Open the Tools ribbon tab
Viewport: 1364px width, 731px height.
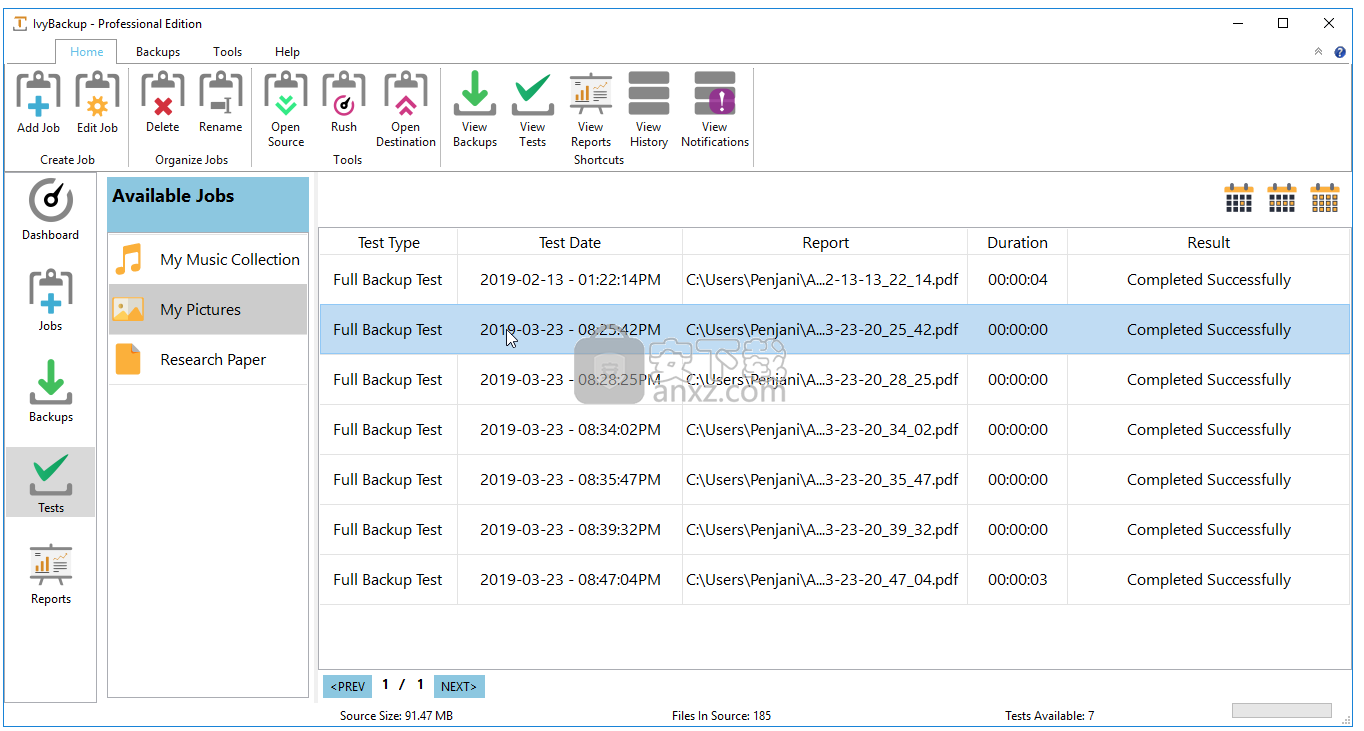[227, 52]
